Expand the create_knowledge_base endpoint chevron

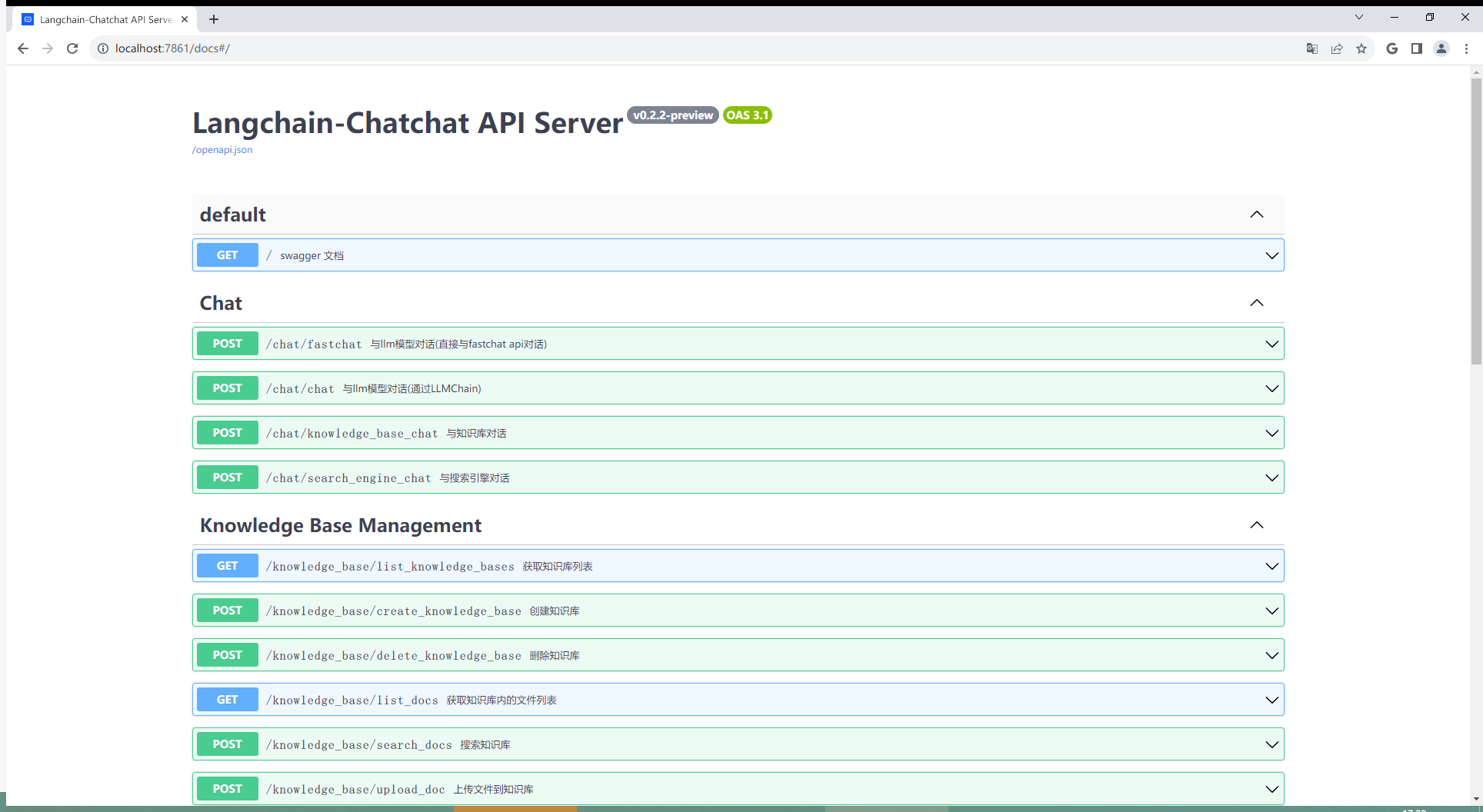pos(1272,611)
